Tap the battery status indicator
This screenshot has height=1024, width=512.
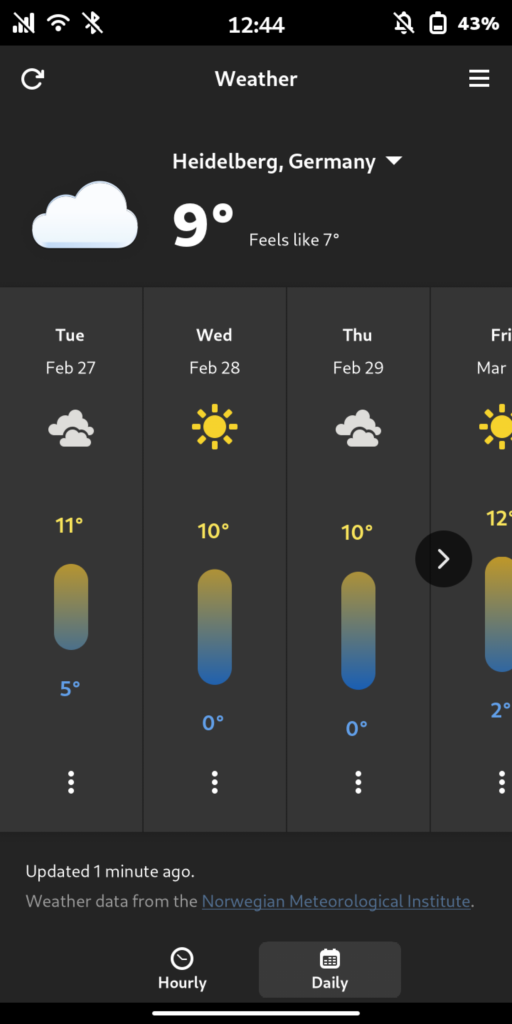coord(437,24)
